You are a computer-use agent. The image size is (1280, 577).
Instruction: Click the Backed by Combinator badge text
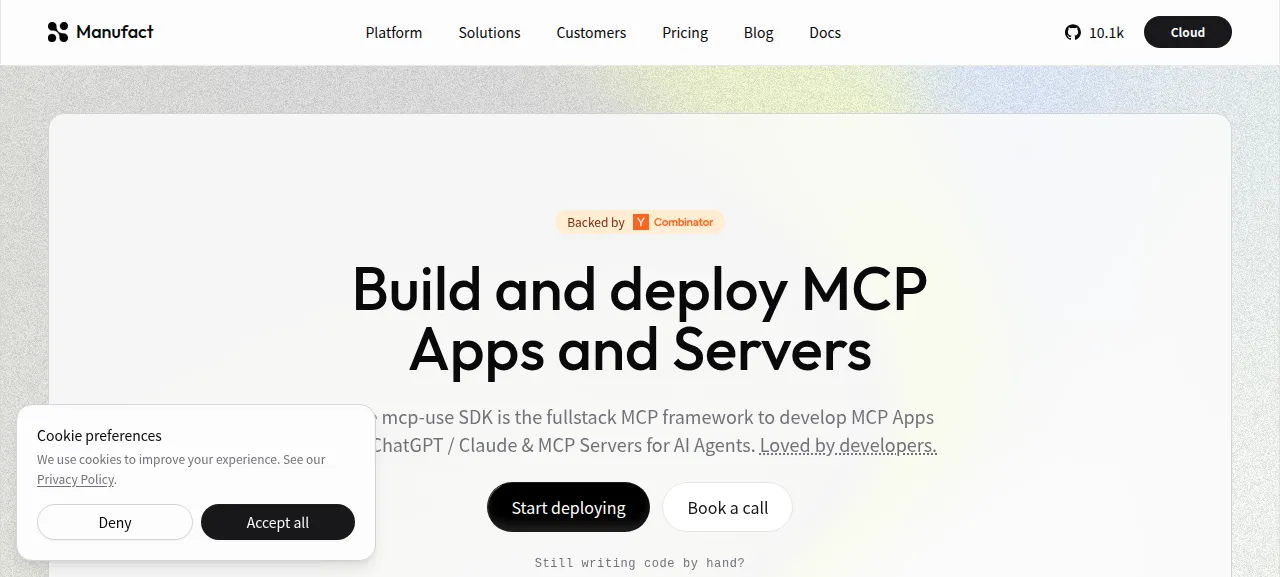(x=640, y=222)
